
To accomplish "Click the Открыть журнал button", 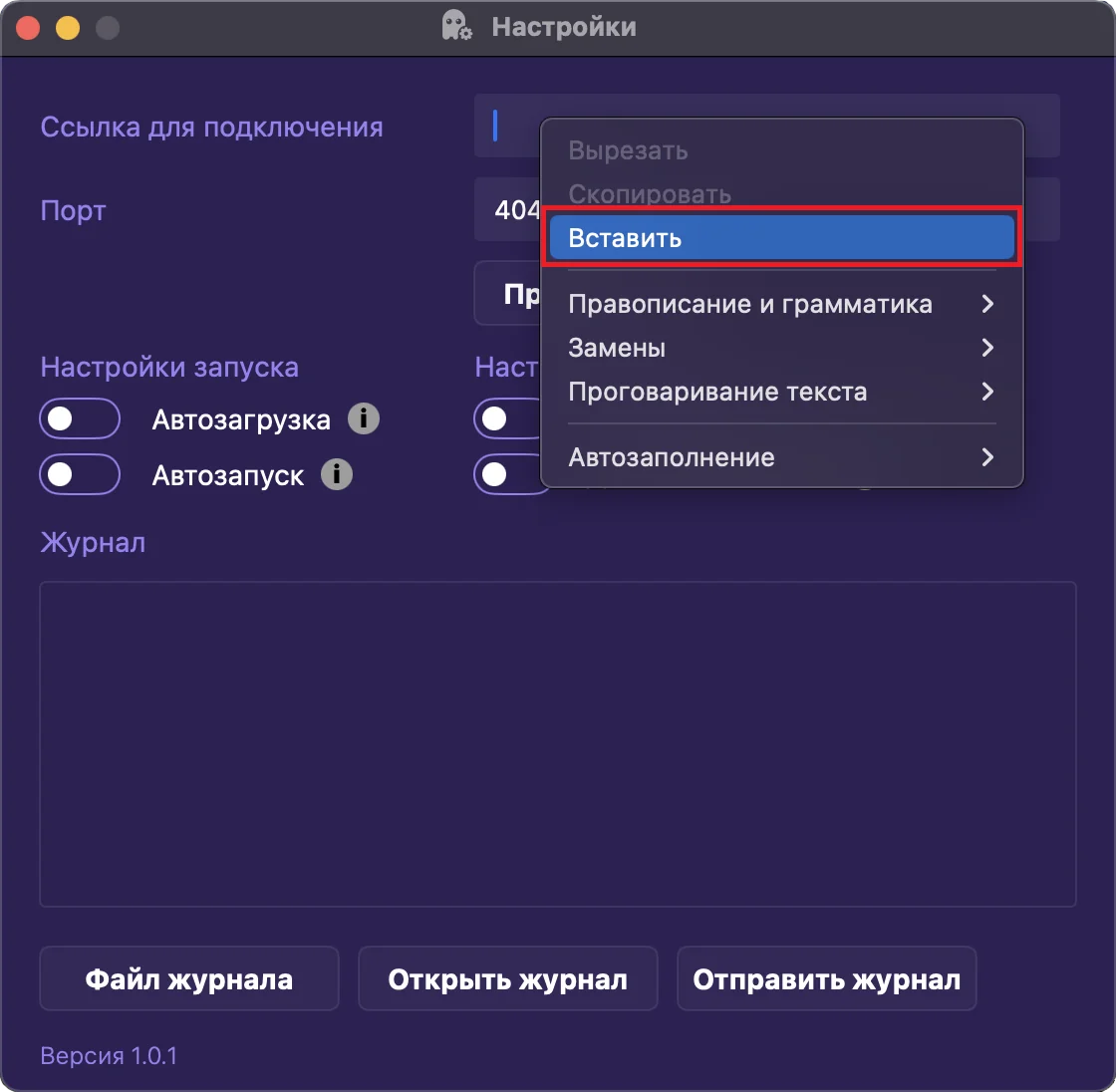I will (x=507, y=979).
